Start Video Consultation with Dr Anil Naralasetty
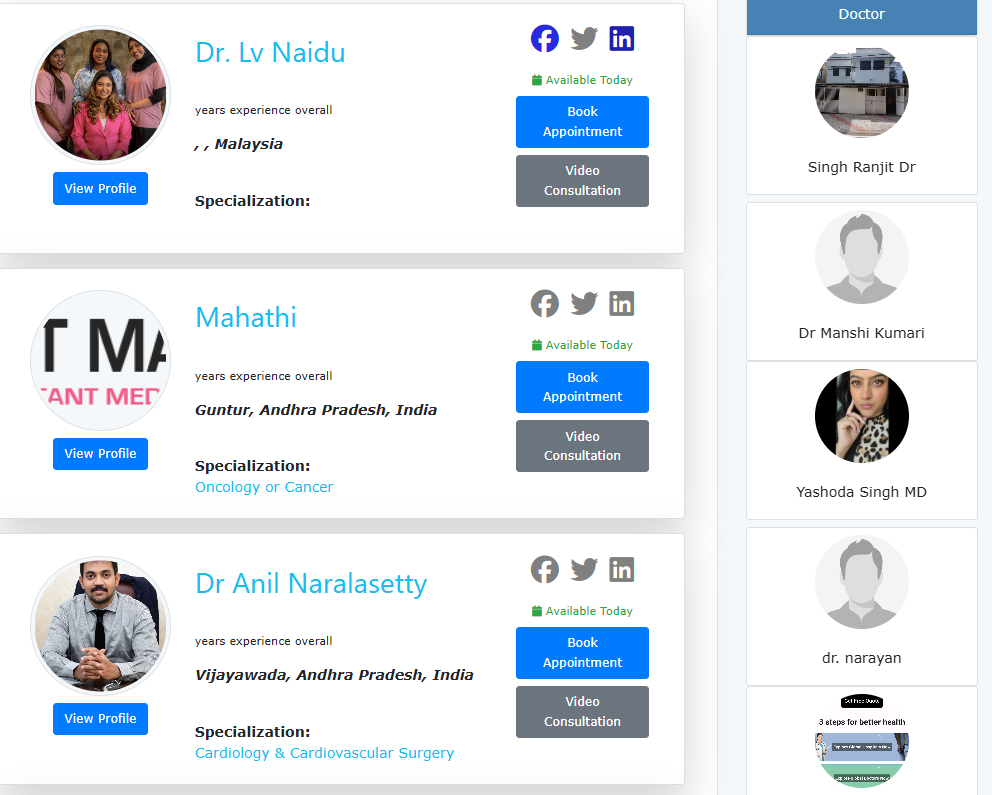 pos(582,712)
